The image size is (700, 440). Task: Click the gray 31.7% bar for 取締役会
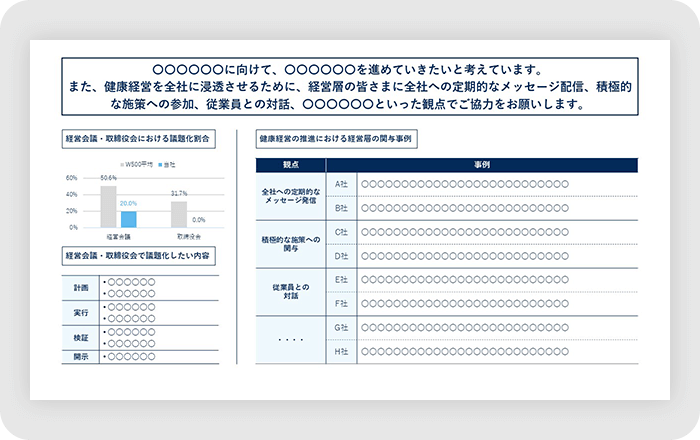[178, 214]
